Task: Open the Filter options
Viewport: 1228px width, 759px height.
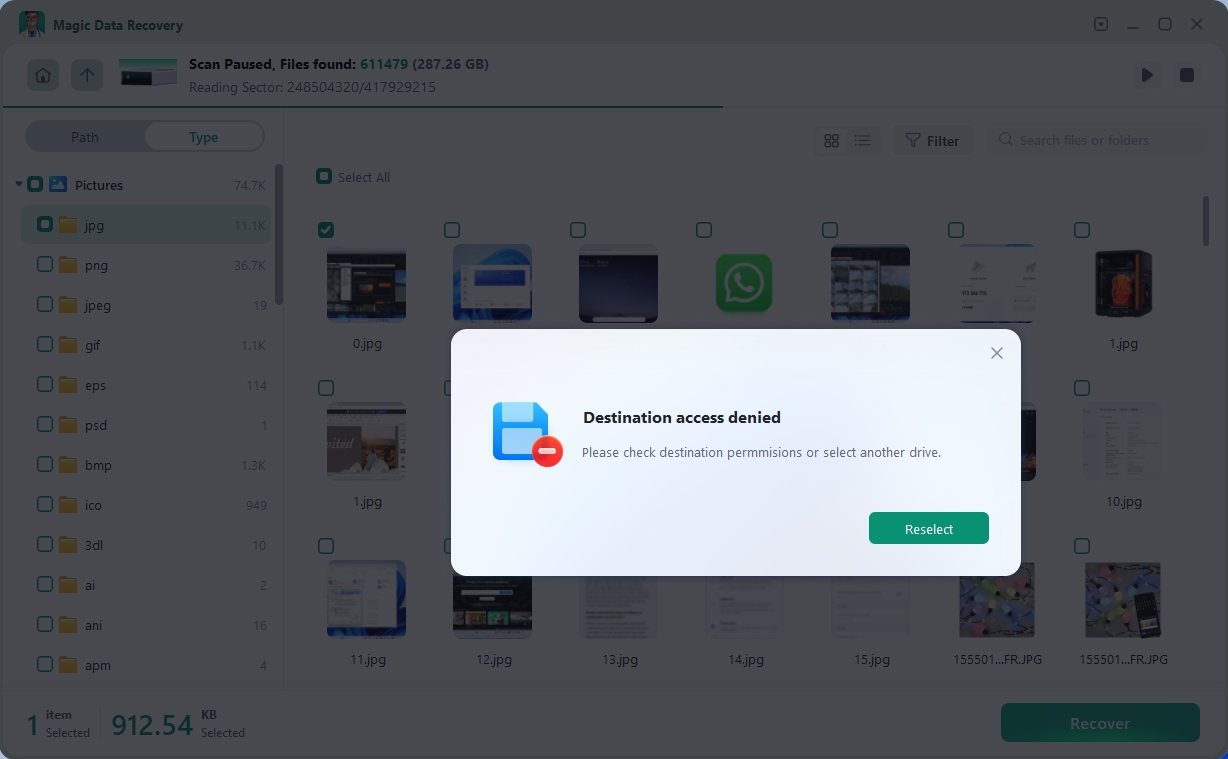Action: point(932,141)
